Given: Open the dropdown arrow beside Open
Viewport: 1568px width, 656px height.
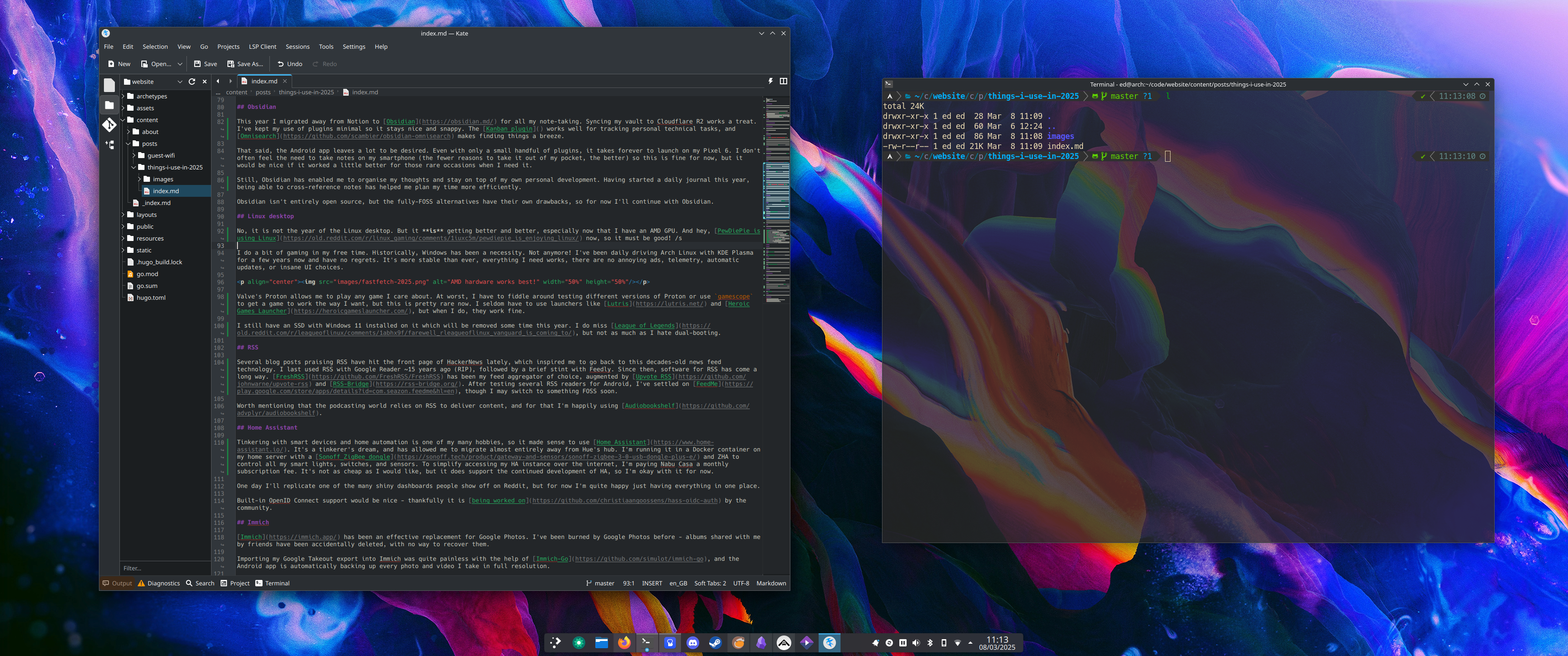Looking at the screenshot, I should coord(180,64).
